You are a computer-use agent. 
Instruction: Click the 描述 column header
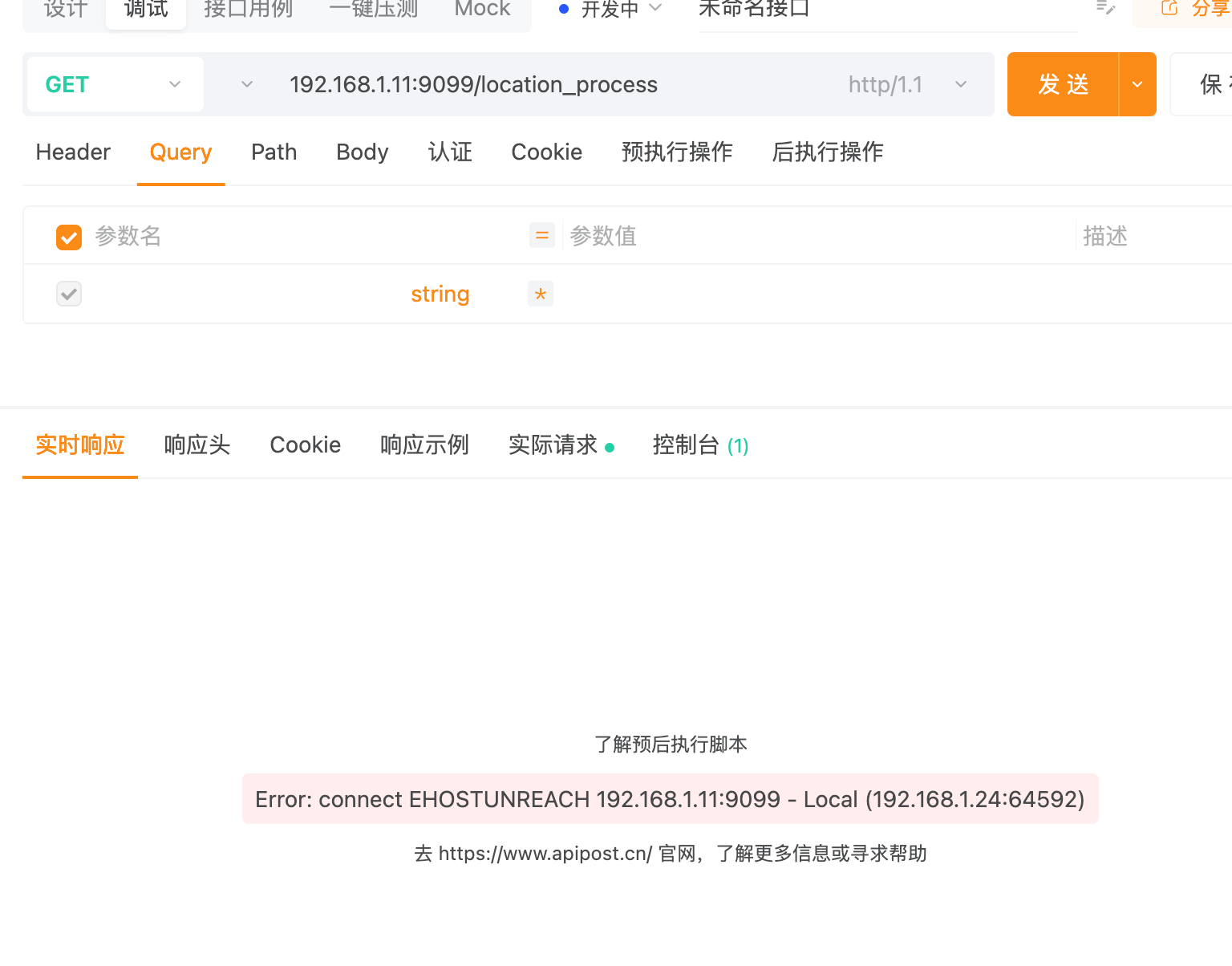coord(1105,236)
